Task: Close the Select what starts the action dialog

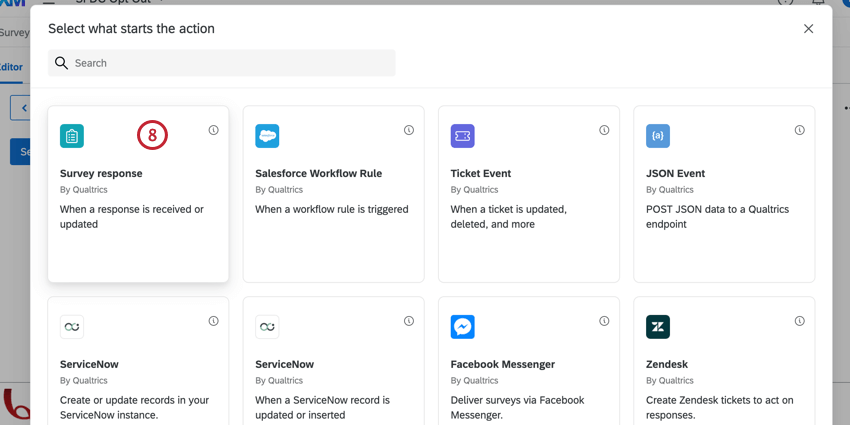Action: coord(808,29)
